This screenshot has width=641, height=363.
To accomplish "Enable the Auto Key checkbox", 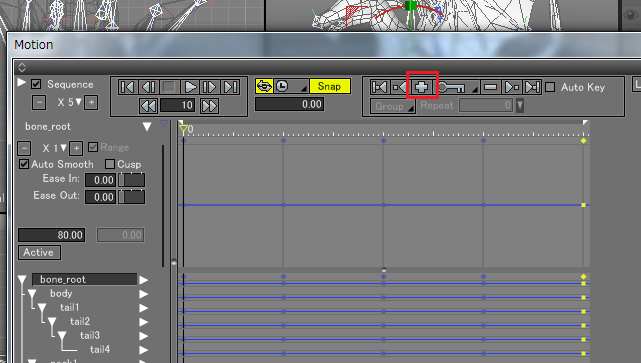I will pos(550,87).
